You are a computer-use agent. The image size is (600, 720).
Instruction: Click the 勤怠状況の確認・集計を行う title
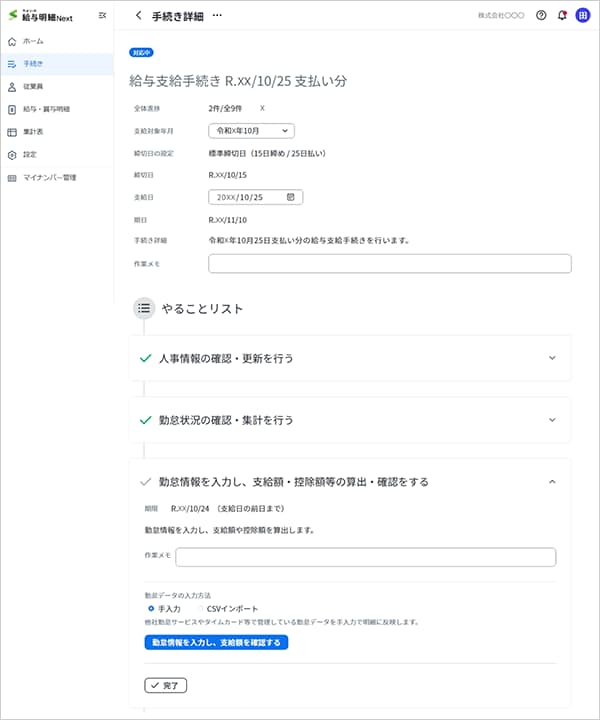226,420
